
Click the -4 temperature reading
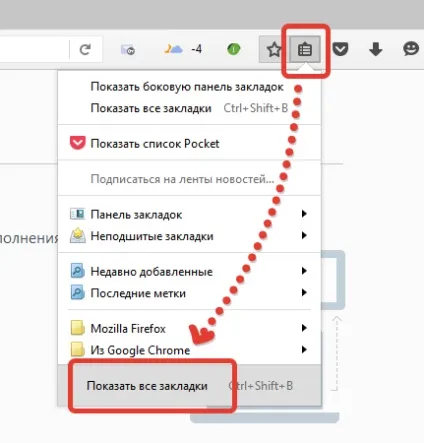[x=197, y=49]
